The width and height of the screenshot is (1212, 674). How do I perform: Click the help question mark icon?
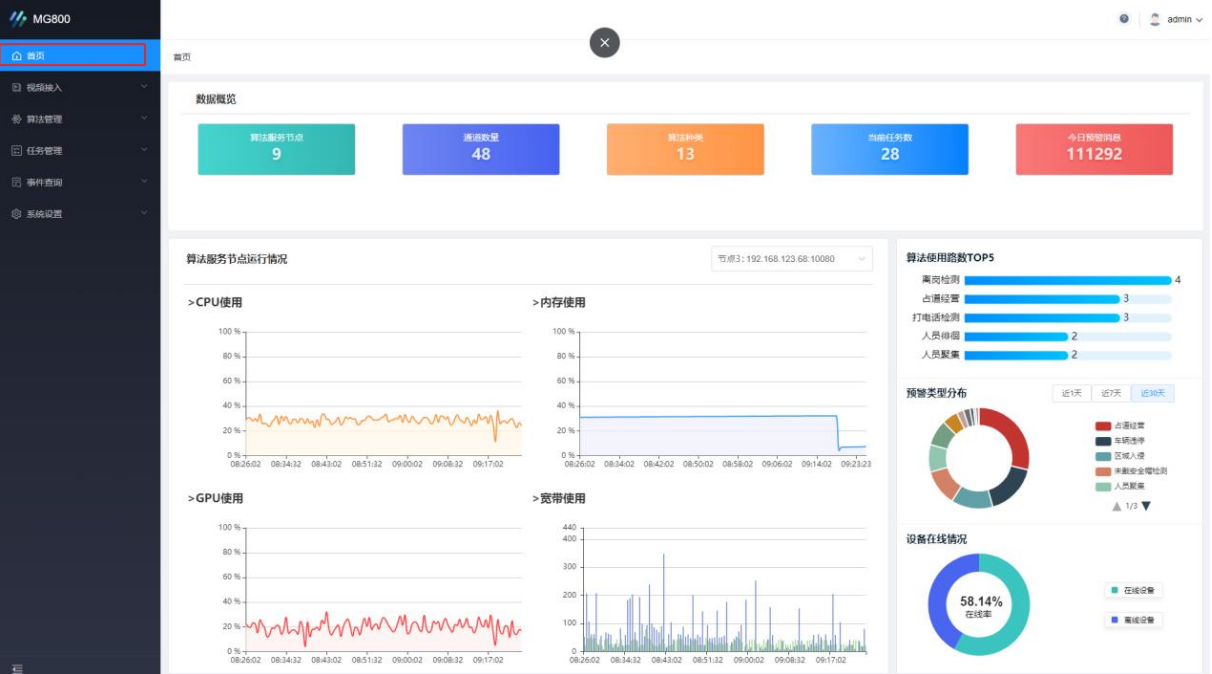tap(1124, 19)
